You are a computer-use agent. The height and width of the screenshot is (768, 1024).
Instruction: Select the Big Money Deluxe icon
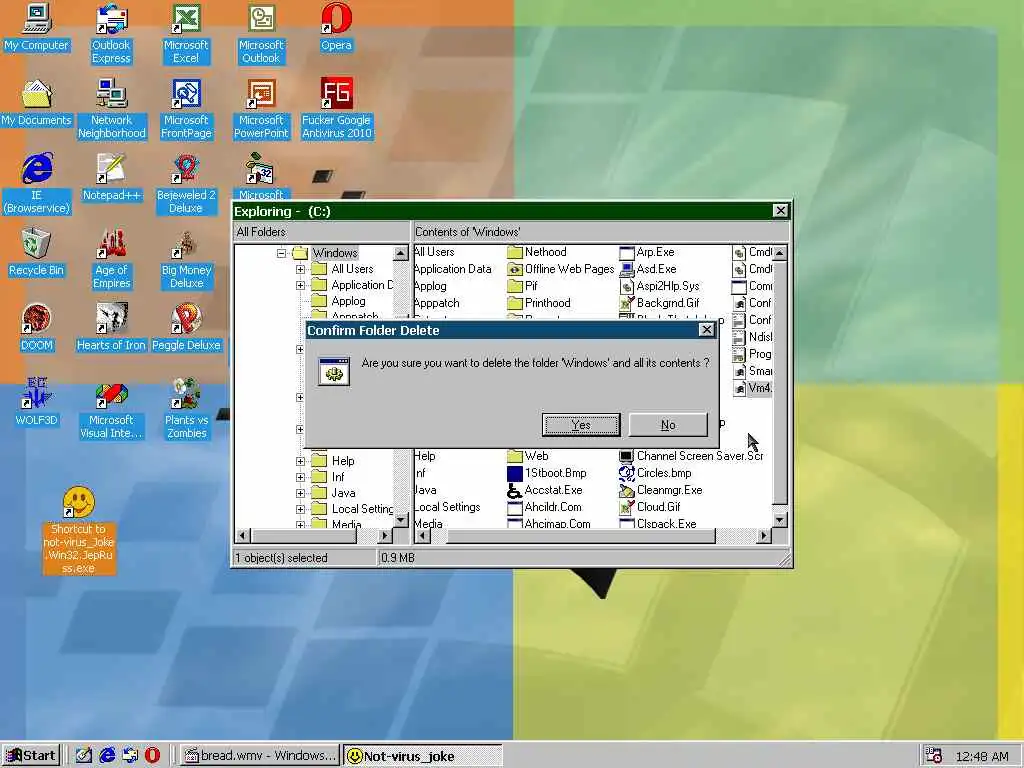[x=186, y=259]
